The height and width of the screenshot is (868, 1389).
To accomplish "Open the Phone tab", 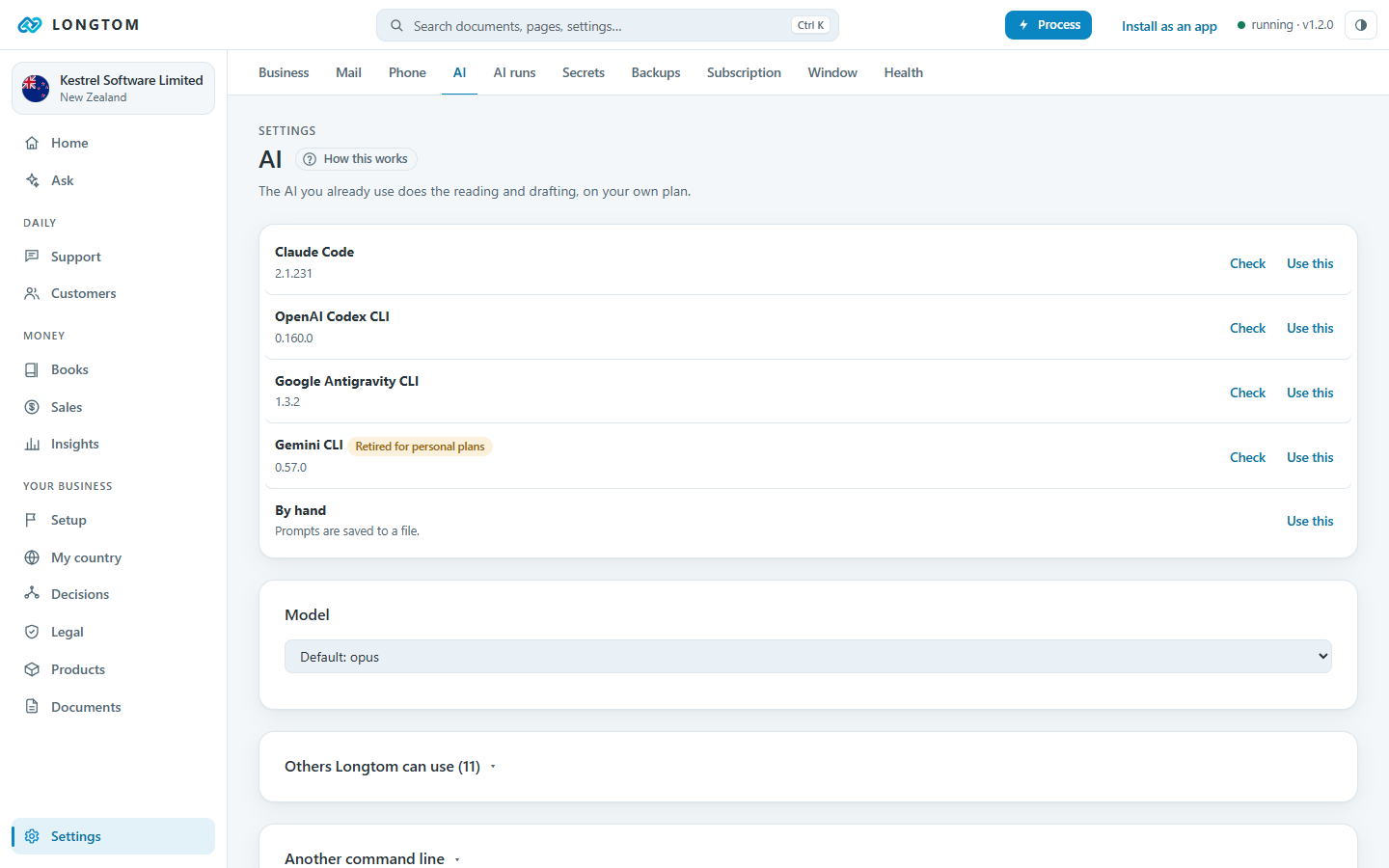I will (x=407, y=72).
